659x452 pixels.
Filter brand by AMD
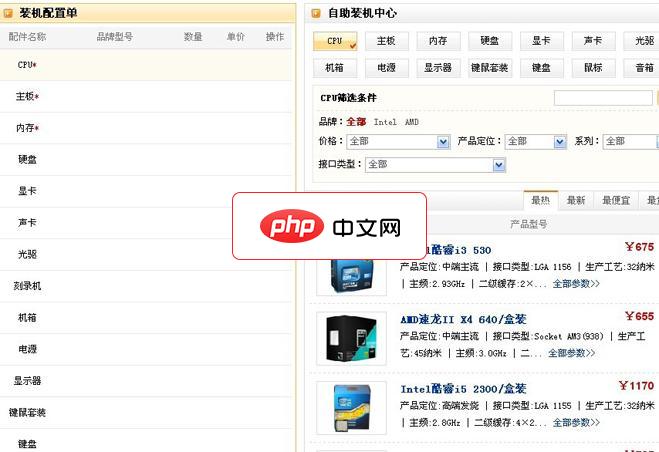tap(411, 122)
